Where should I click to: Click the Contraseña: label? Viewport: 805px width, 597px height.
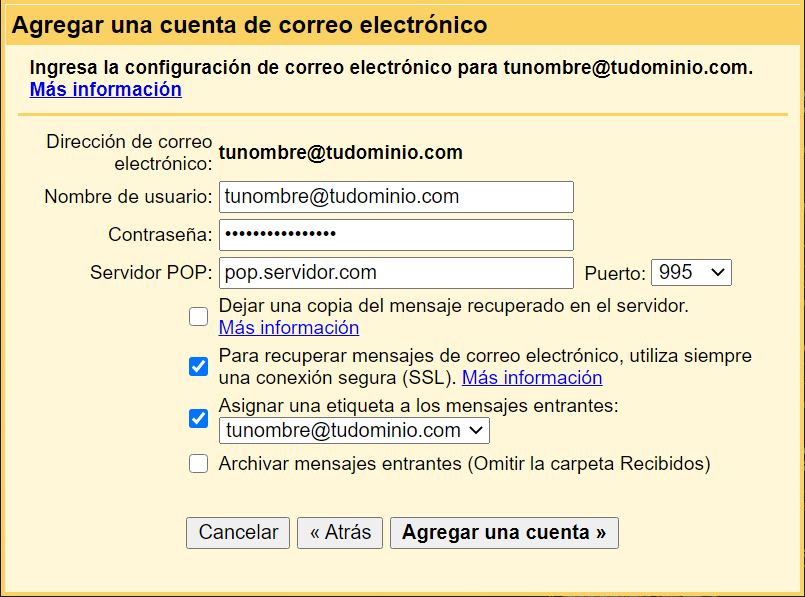[160, 235]
